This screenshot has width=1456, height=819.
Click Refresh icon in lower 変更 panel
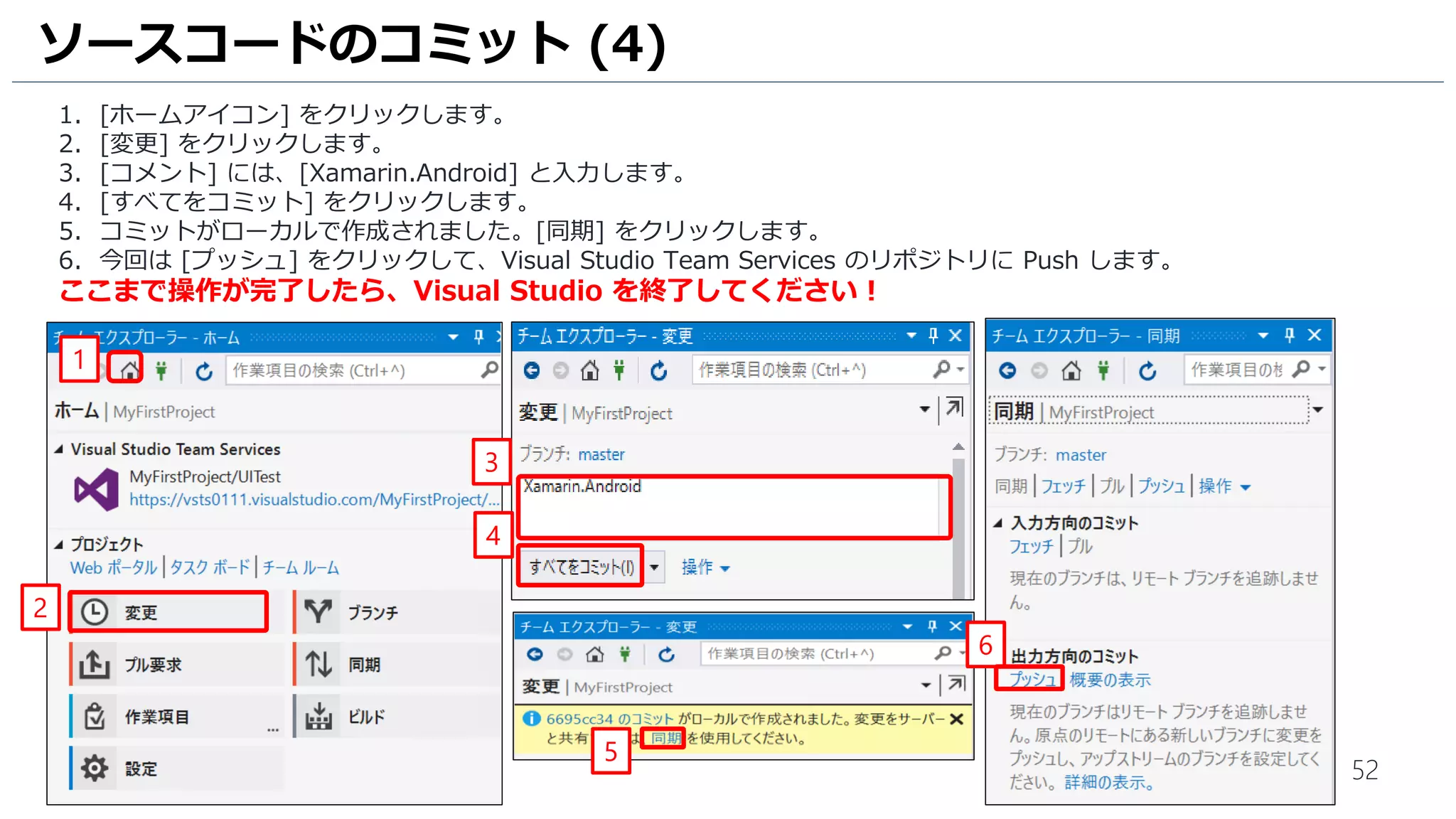666,654
